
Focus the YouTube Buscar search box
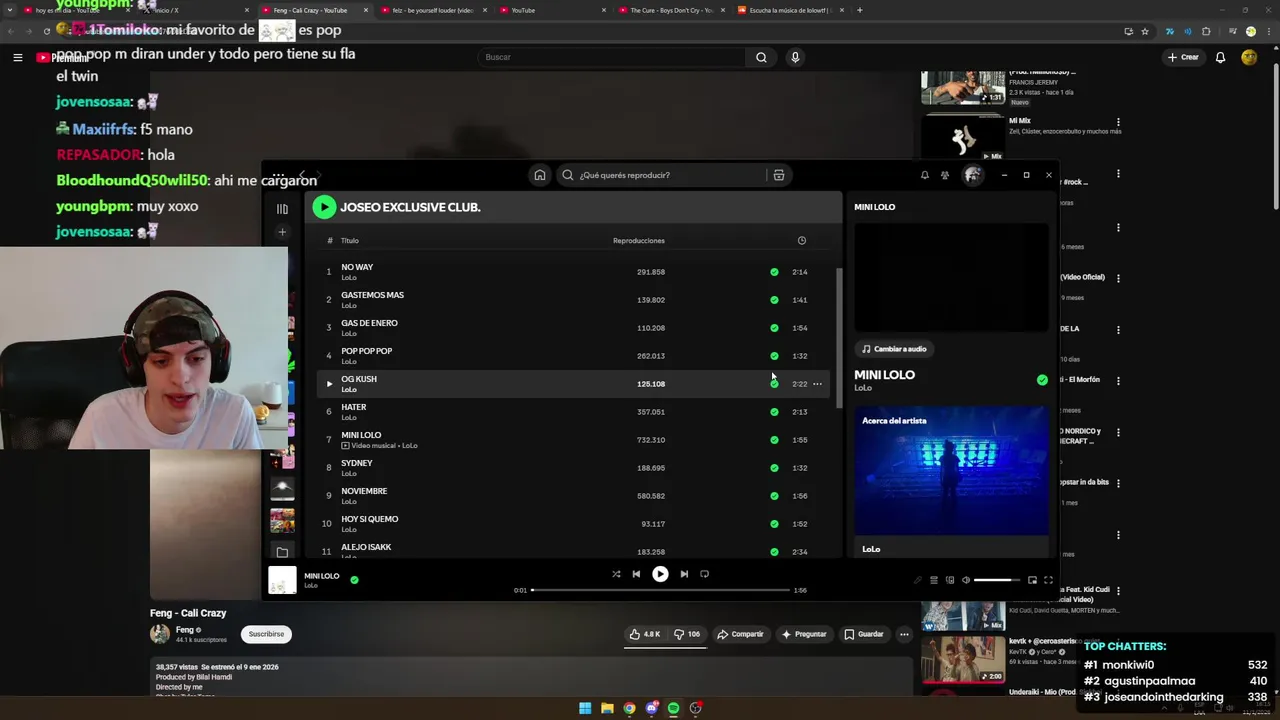[x=610, y=57]
